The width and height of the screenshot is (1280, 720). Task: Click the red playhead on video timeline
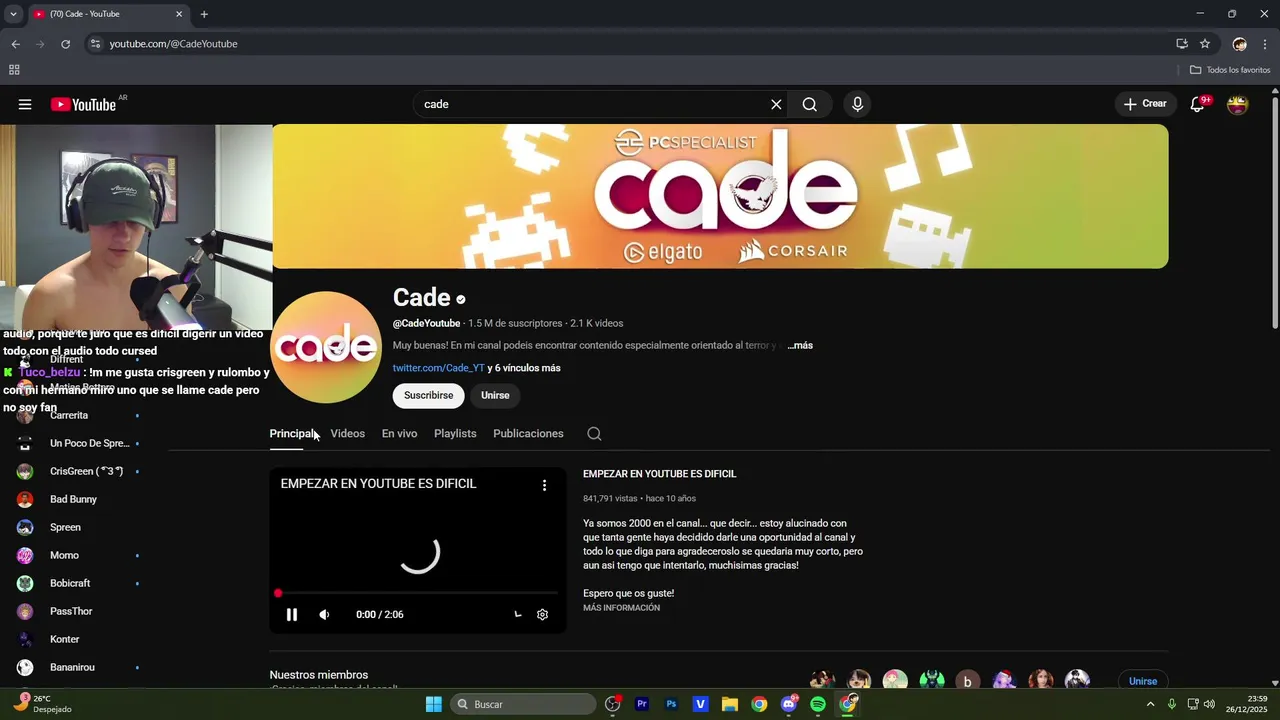point(278,594)
